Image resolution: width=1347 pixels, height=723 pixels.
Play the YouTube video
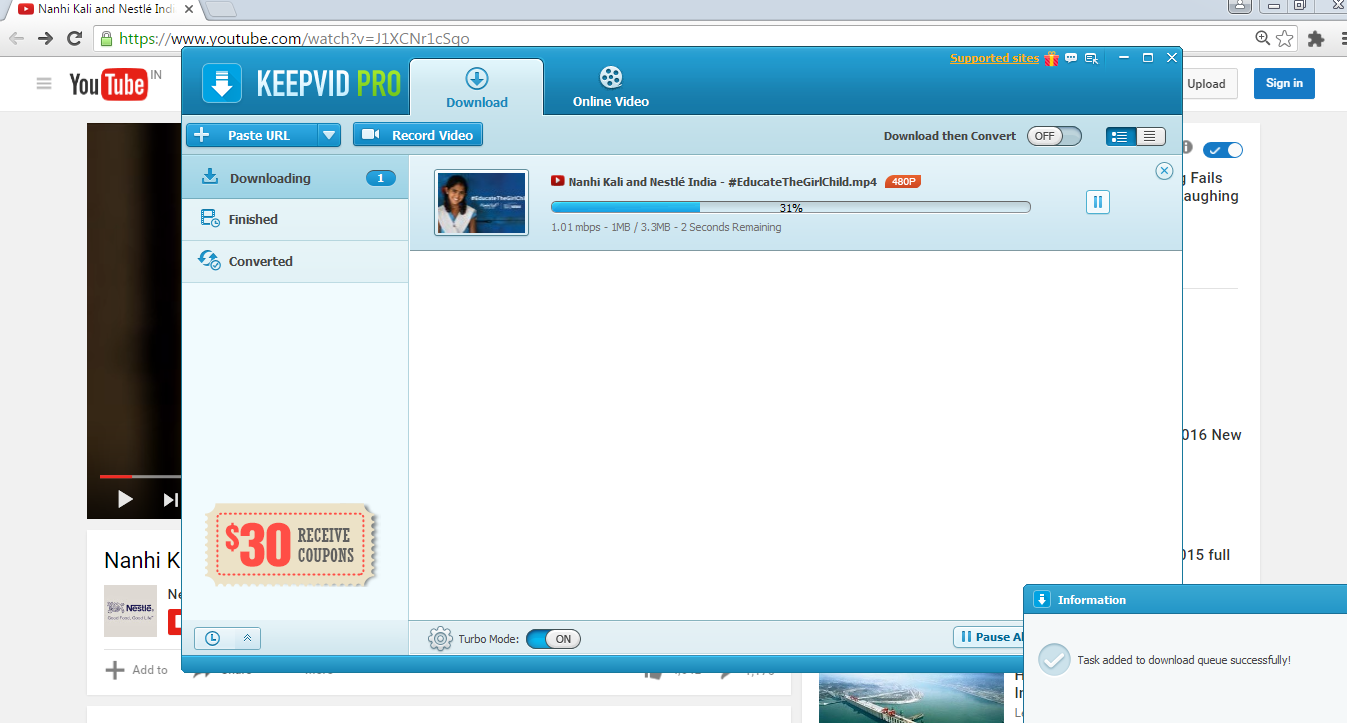click(125, 499)
